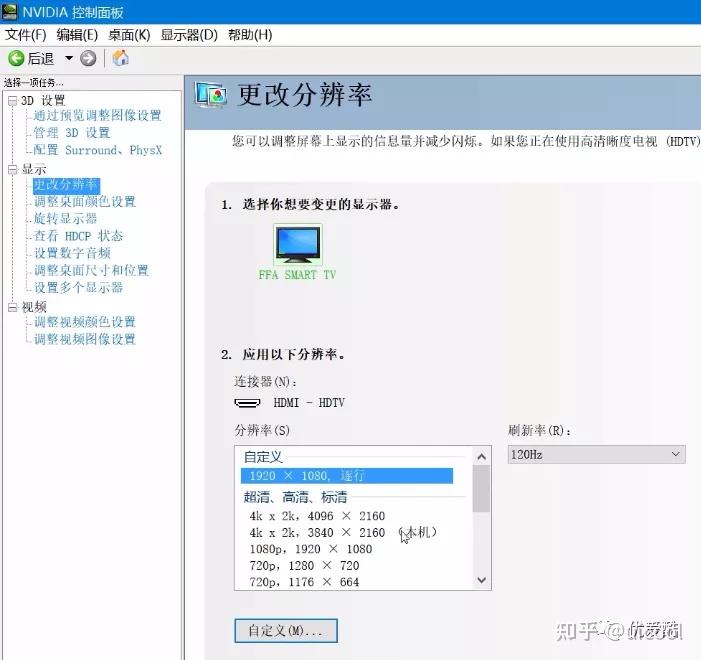Image resolution: width=701 pixels, height=660 pixels.
Task: Open 调整视频颜色设置 page
Action: point(85,322)
